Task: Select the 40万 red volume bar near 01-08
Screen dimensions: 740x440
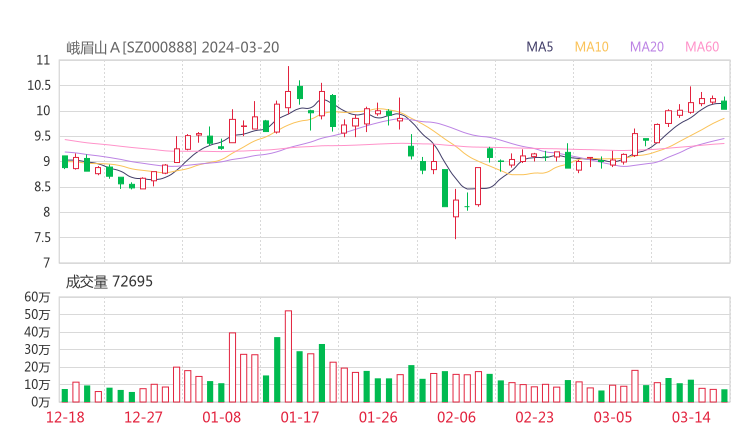Action: tap(232, 367)
